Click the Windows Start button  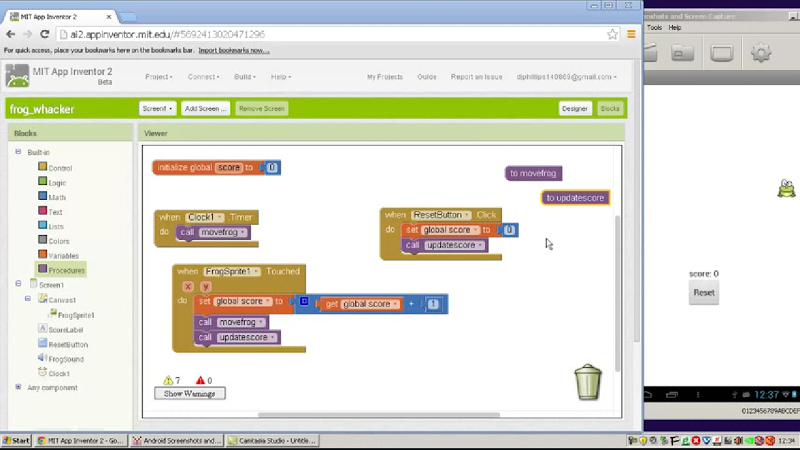pos(17,440)
